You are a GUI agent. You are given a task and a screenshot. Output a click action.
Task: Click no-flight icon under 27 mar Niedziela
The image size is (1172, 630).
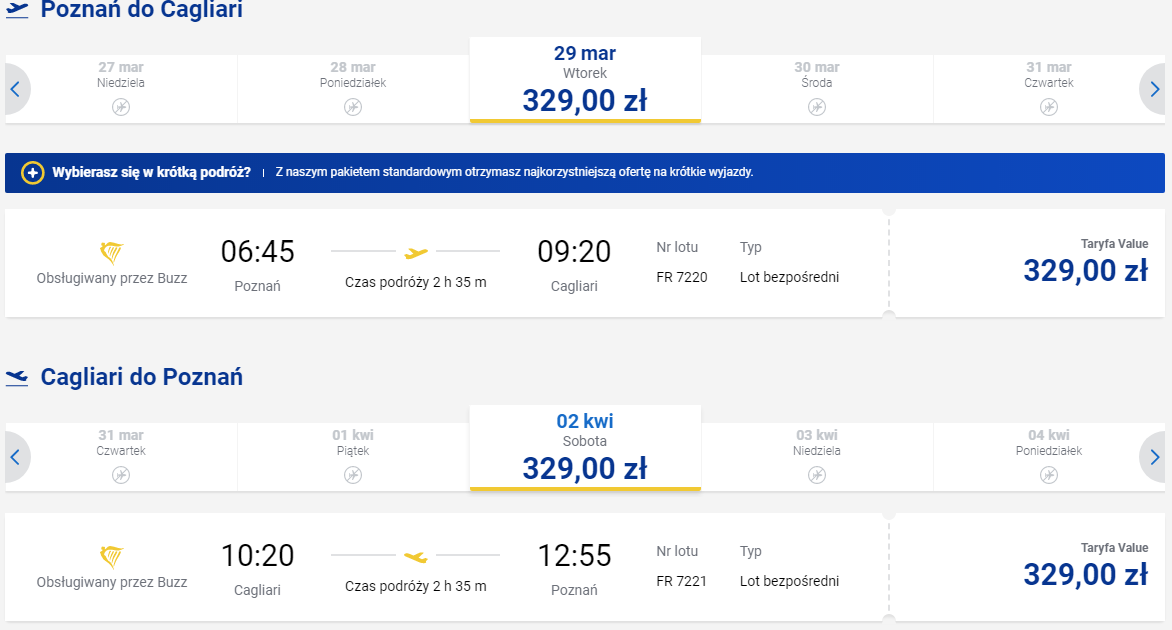(121, 107)
